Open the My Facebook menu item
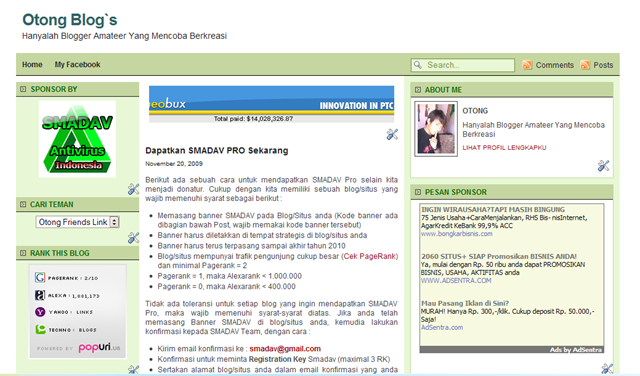The height and width of the screenshot is (376, 640). (77, 65)
